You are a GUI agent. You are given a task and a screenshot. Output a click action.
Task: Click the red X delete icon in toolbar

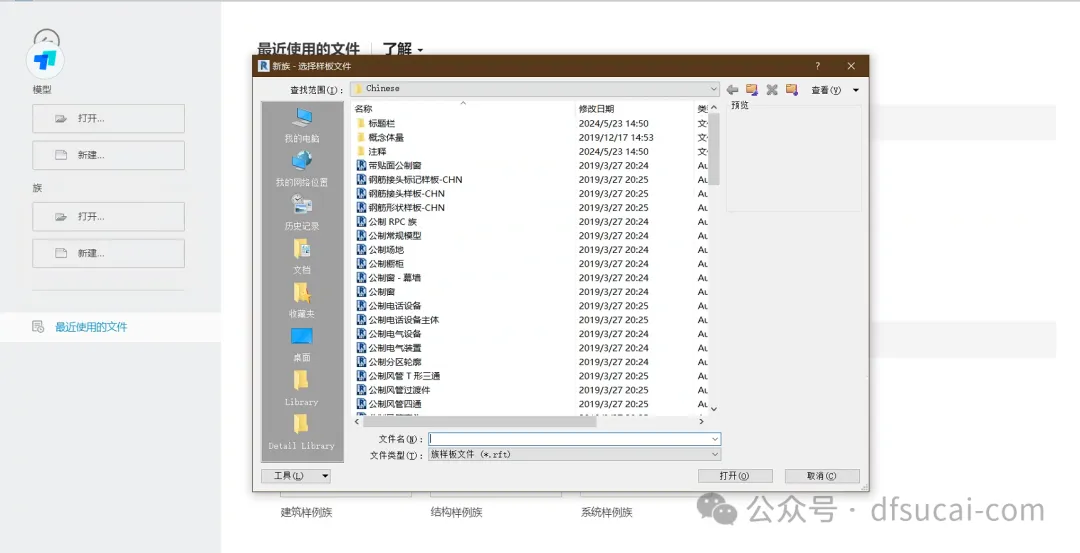click(772, 90)
